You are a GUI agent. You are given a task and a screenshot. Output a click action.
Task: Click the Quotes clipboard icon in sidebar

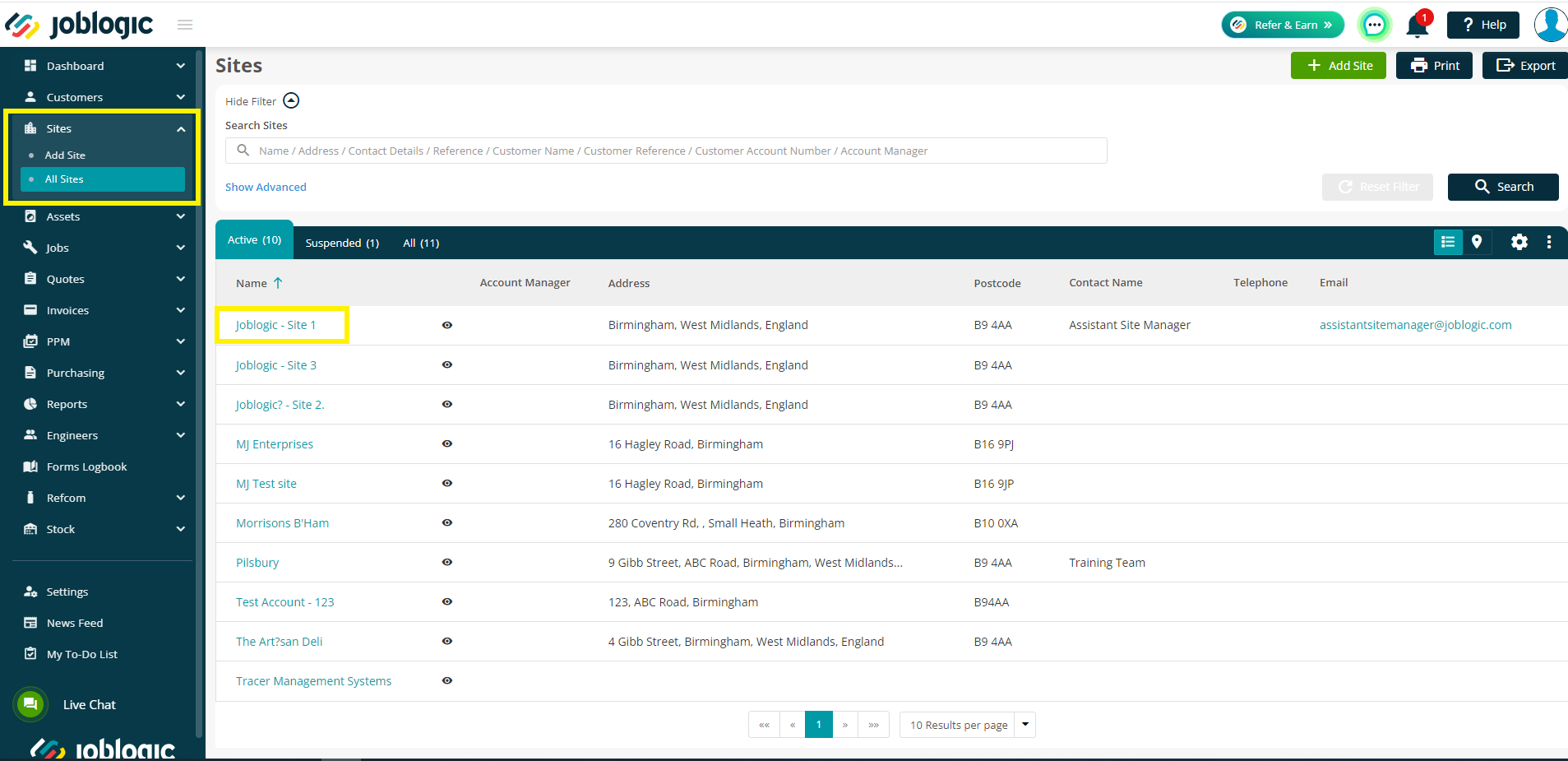pyautogui.click(x=30, y=279)
